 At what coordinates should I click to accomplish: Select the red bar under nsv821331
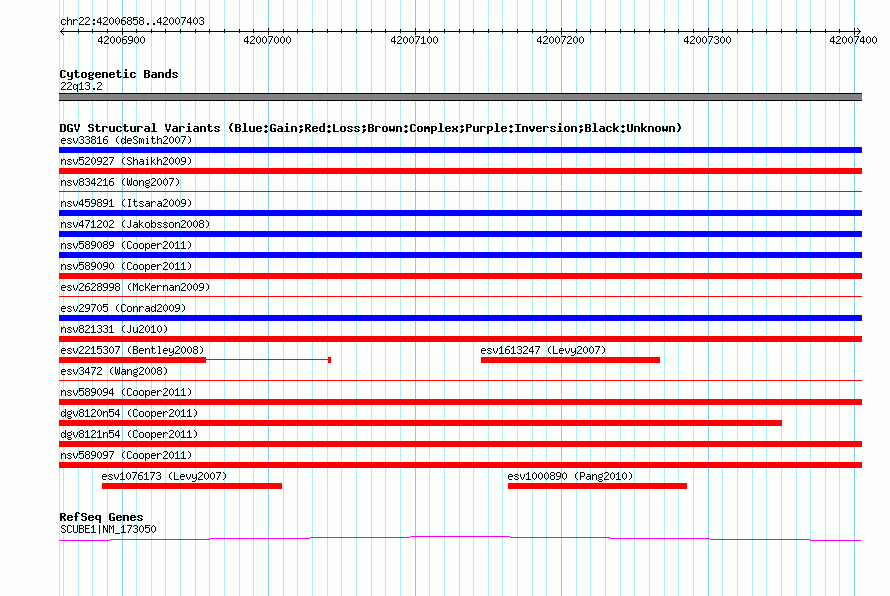460,339
